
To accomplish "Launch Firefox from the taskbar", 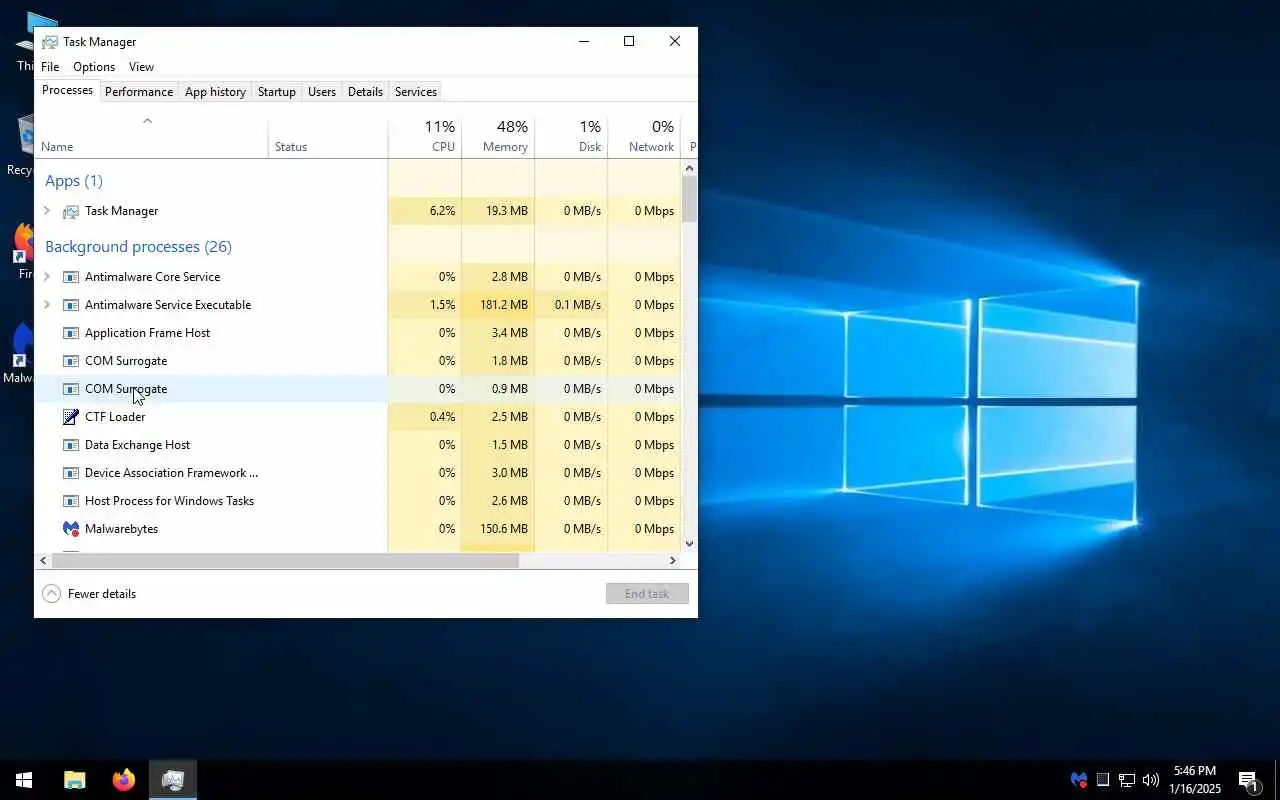I will pos(124,780).
